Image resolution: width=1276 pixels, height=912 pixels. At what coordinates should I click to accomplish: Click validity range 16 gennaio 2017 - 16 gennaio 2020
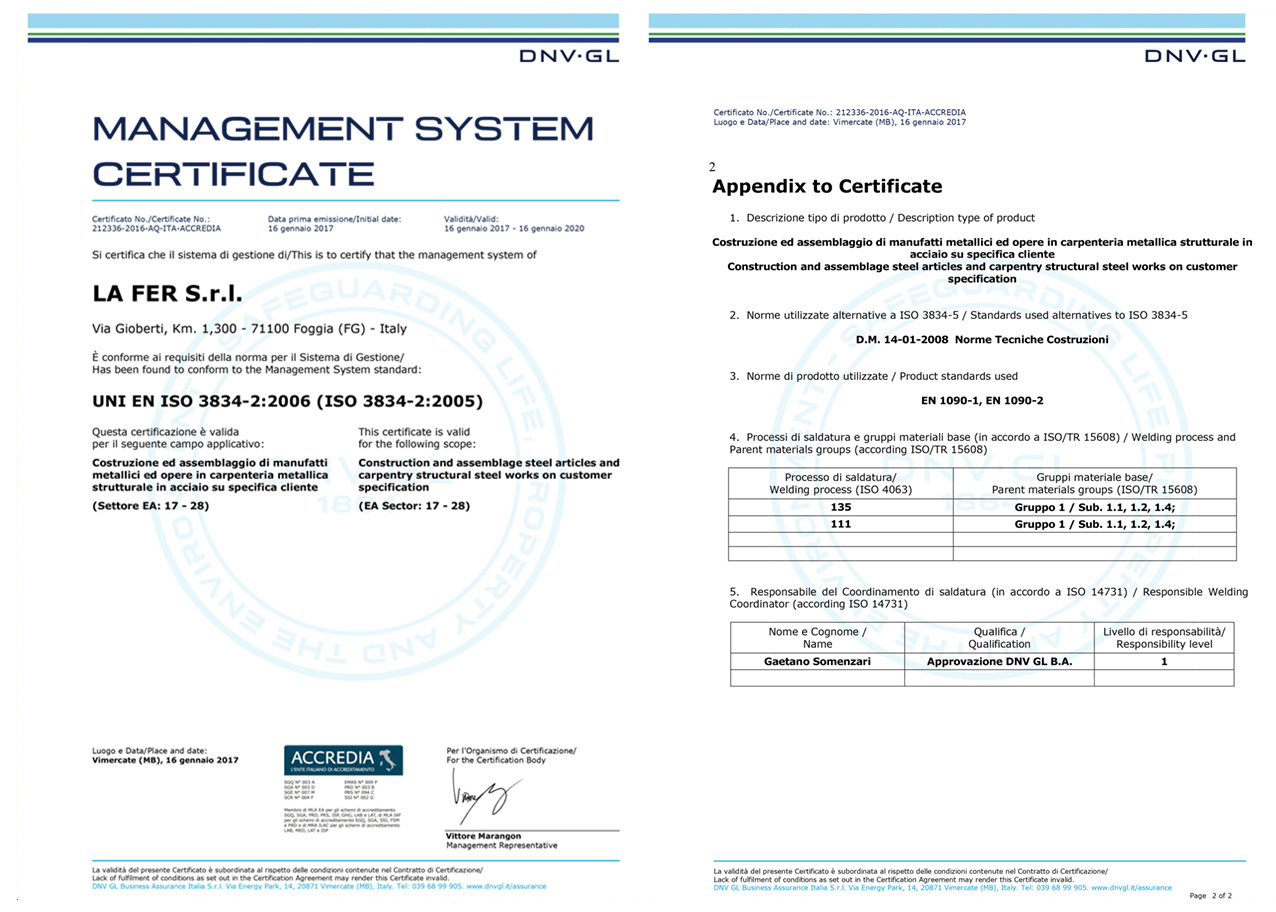coord(514,229)
